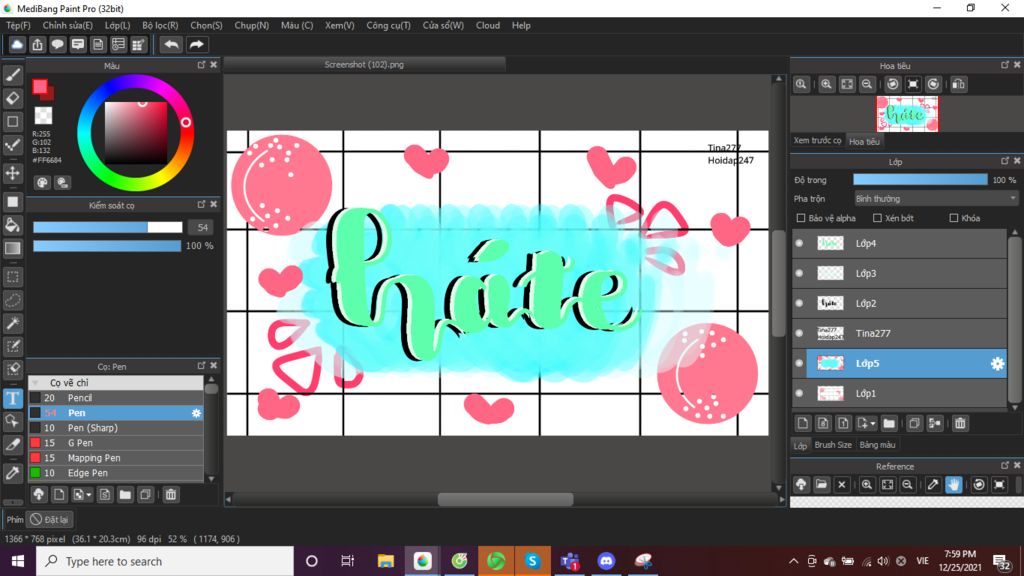Adjust the brush size slider
This screenshot has width=1024, height=576.
(x=108, y=227)
